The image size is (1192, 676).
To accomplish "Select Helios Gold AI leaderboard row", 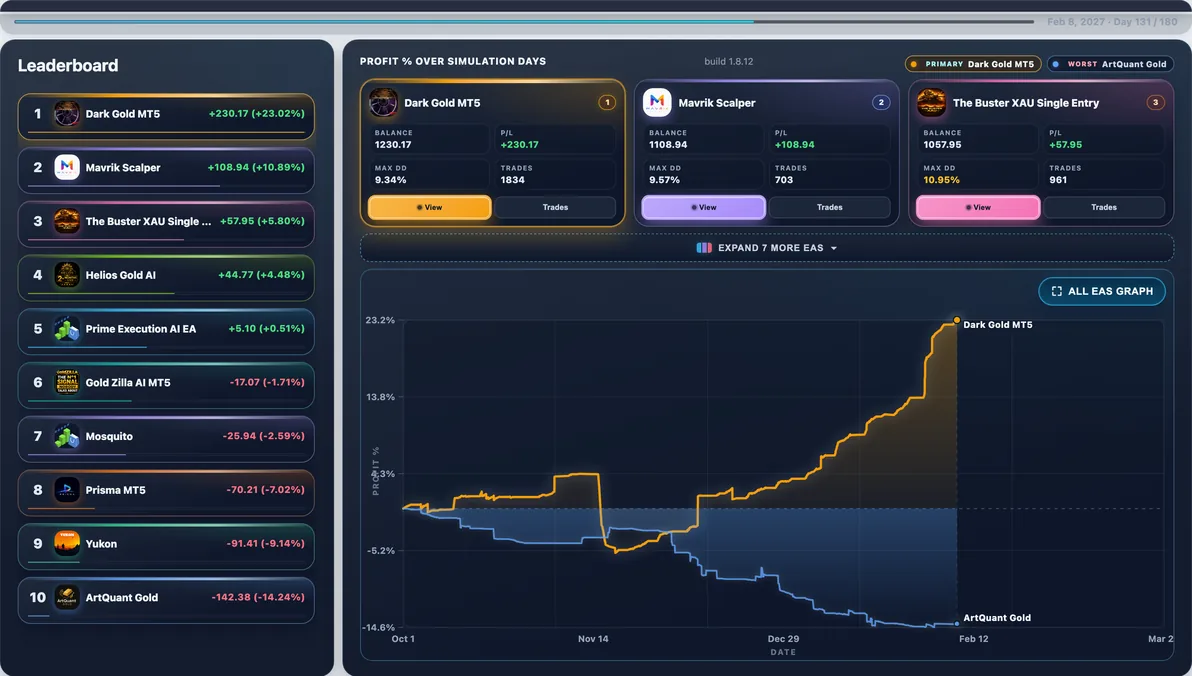I will 166,278.
